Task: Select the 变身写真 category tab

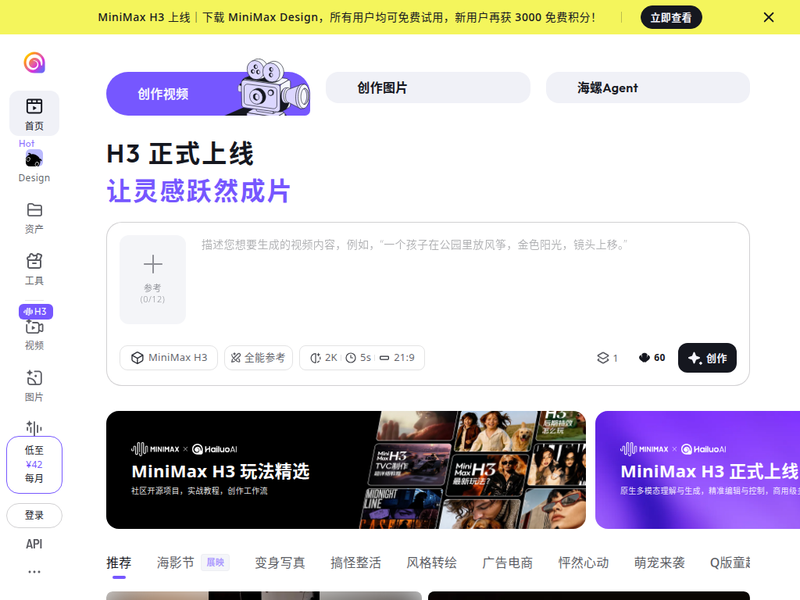Action: click(x=280, y=563)
